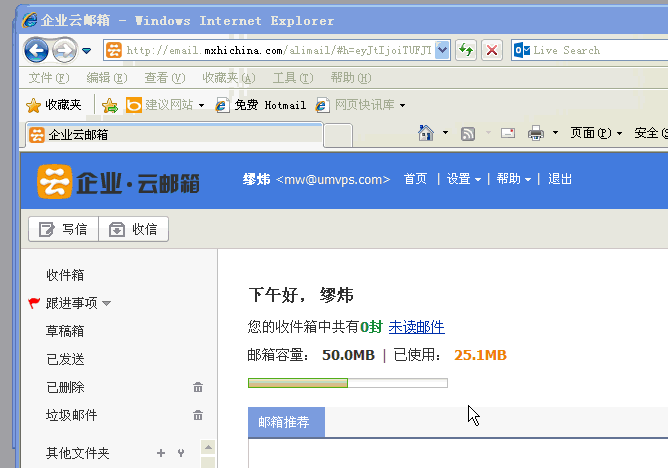Click the 其他文件夹 section label

click(x=78, y=453)
